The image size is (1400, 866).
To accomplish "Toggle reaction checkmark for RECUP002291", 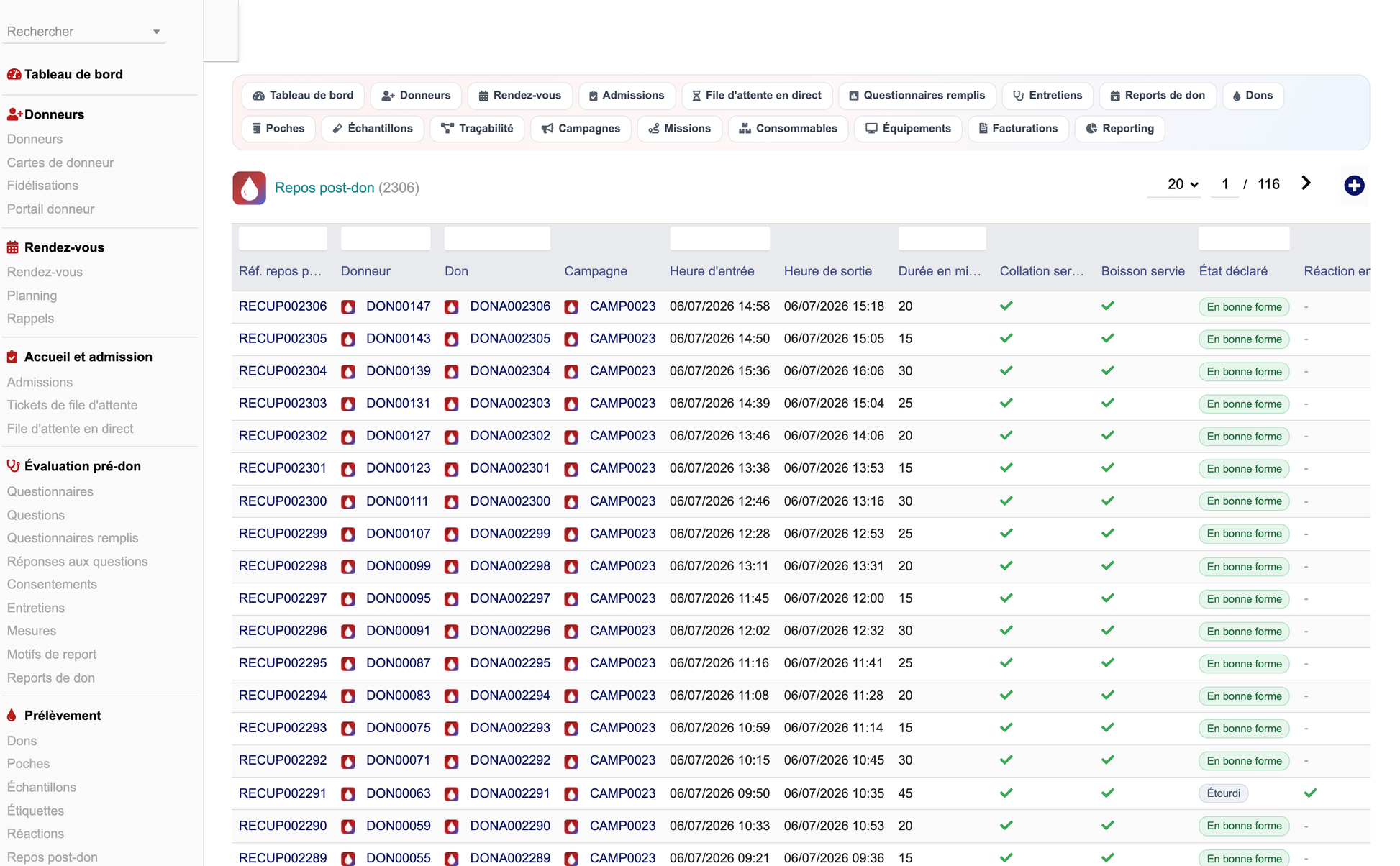I will click(1311, 793).
